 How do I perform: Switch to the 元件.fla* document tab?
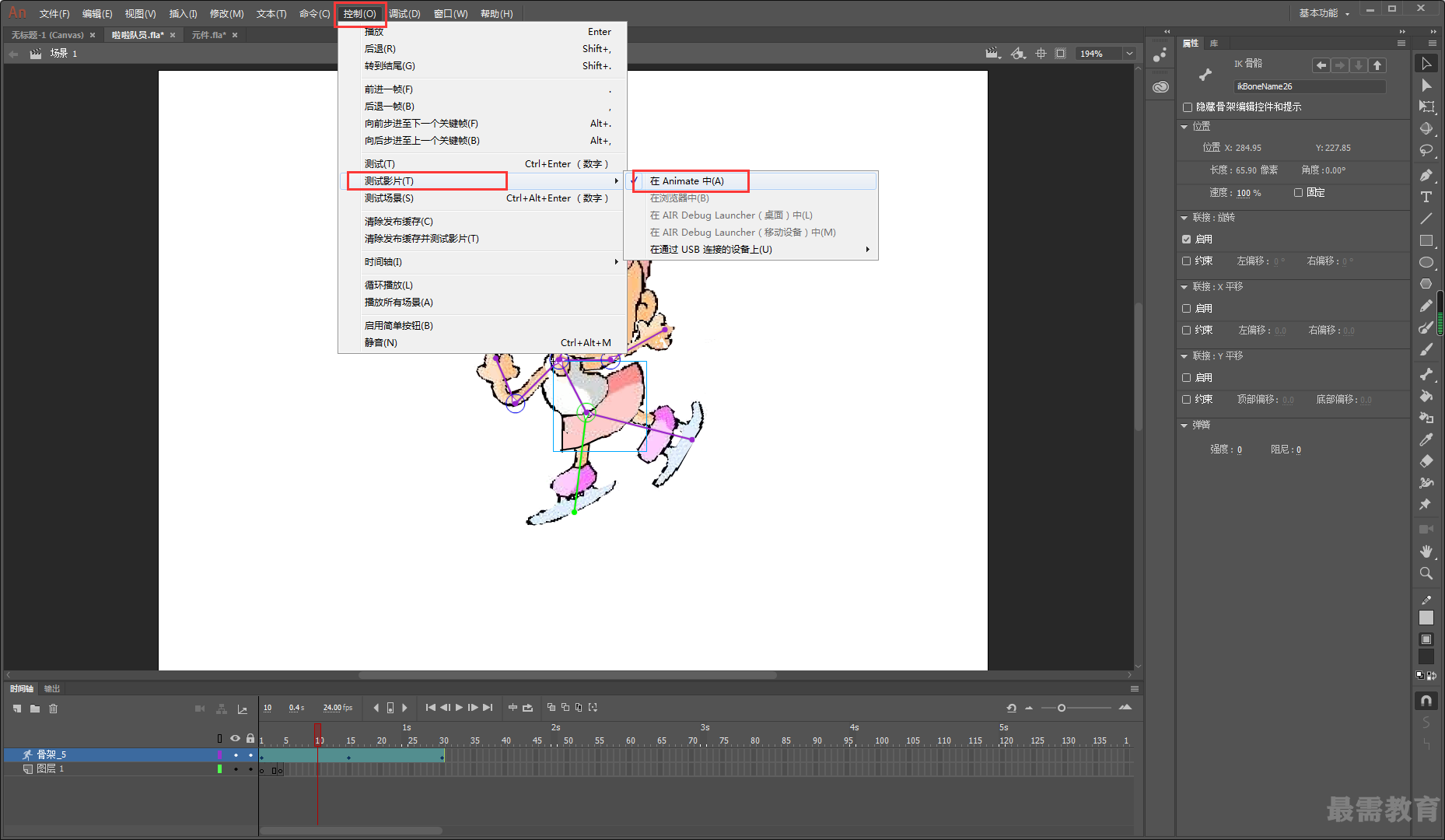(208, 35)
